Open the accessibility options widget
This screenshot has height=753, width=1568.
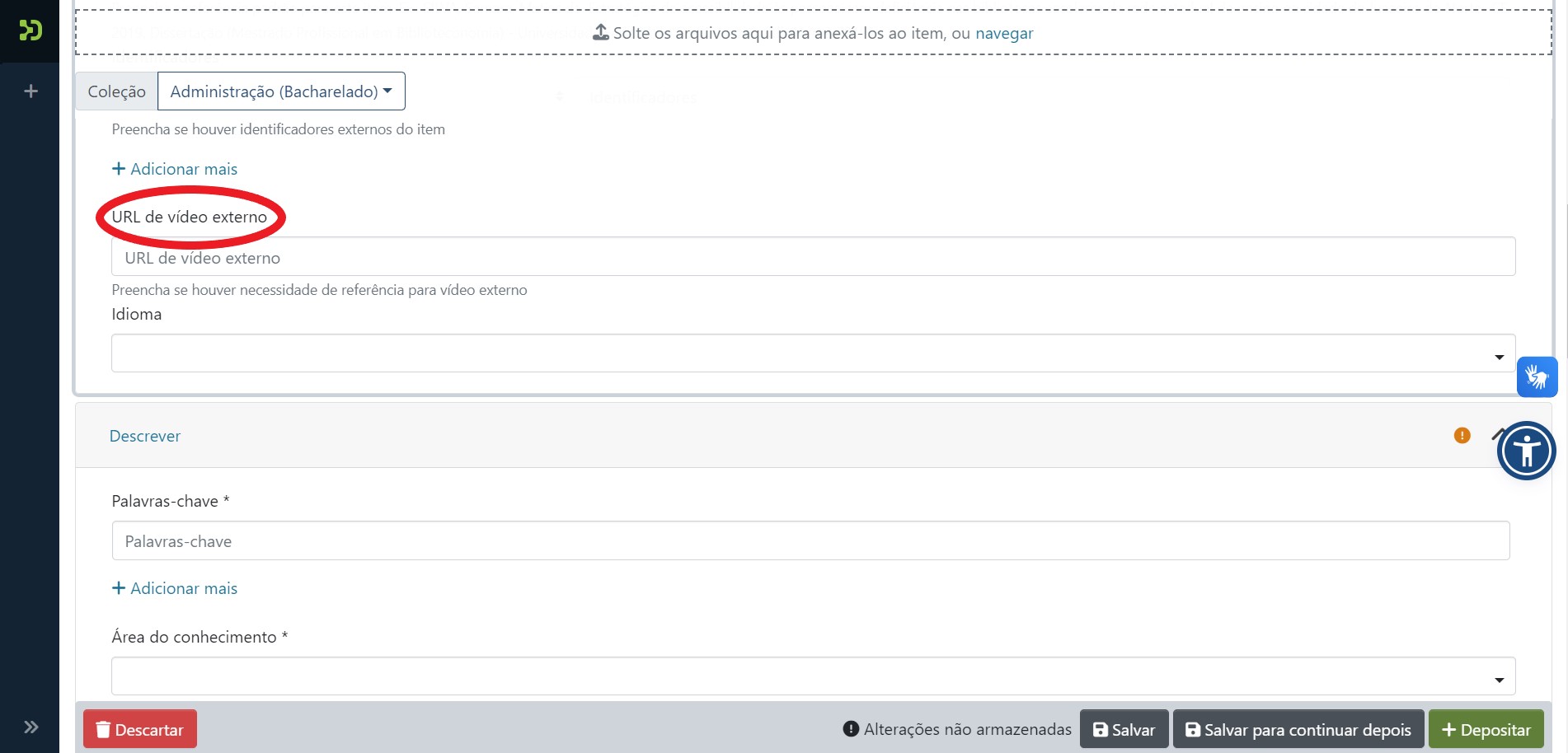(x=1526, y=451)
